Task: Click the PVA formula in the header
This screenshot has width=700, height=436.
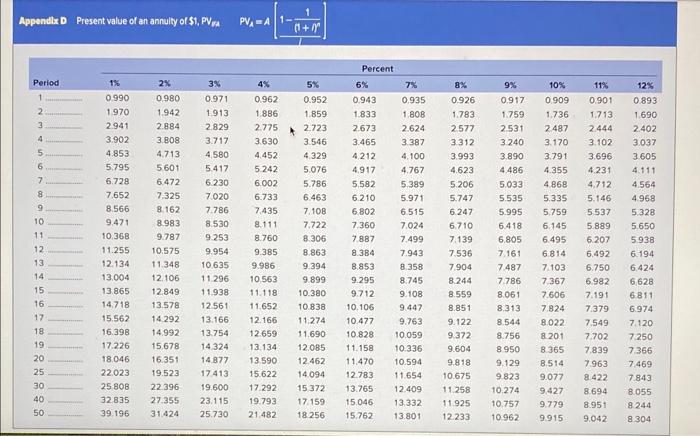Action: 282,21
